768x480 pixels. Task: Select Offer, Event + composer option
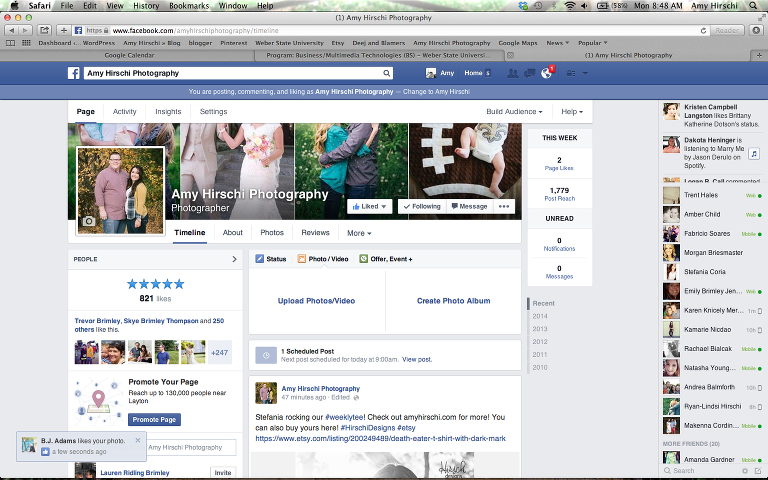[385, 259]
